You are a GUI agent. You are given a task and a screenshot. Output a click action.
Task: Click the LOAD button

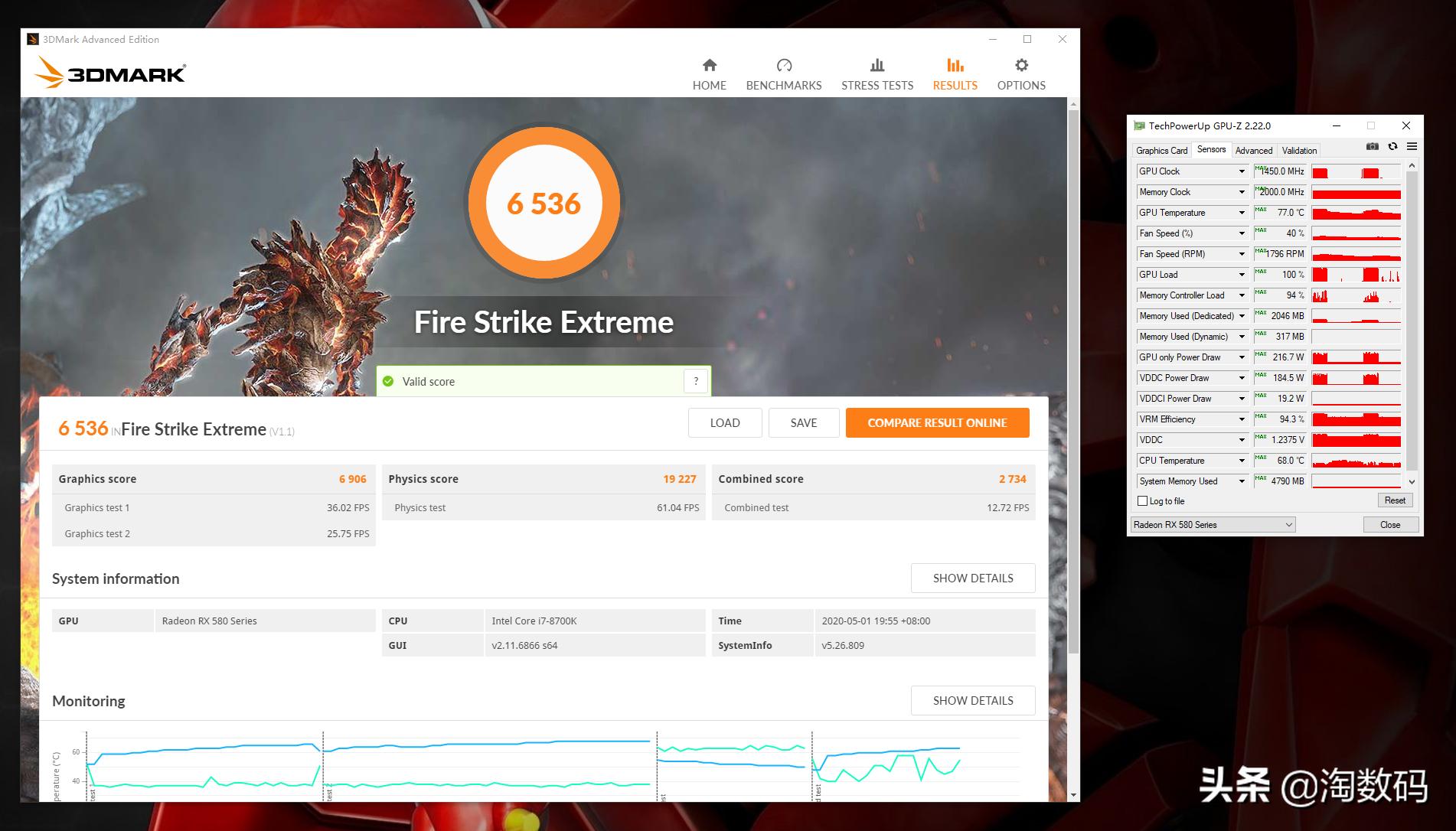click(x=725, y=422)
